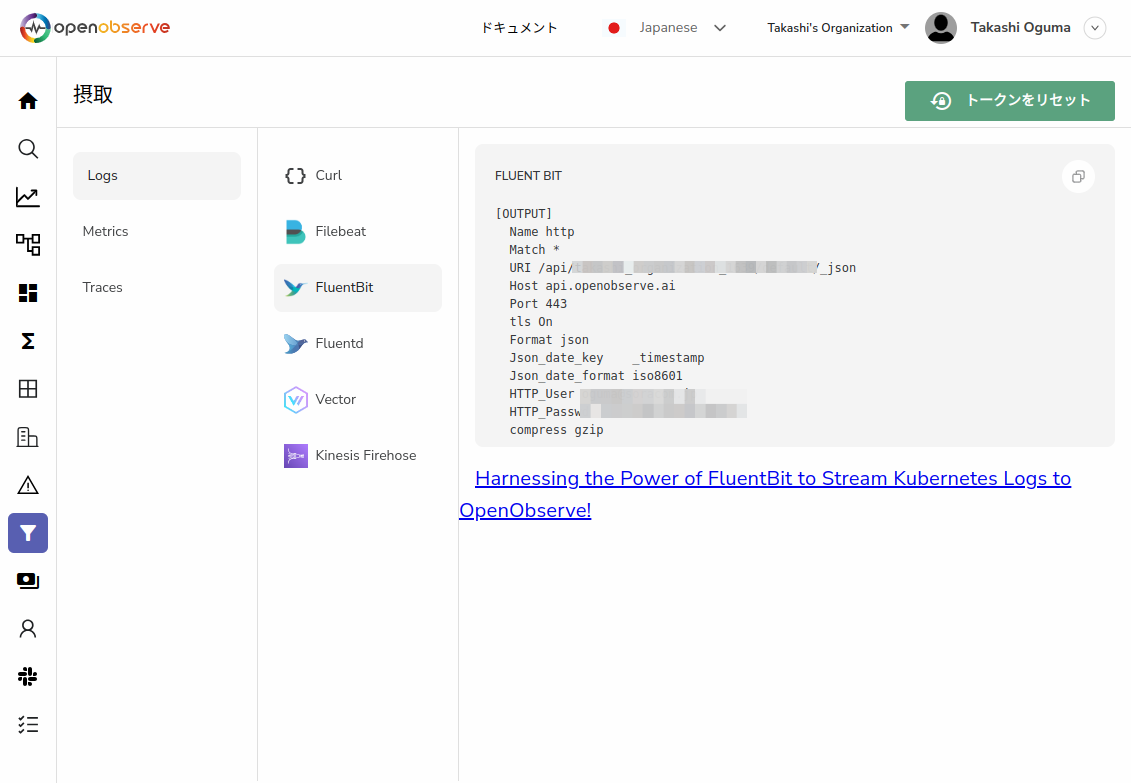
Task: Expand the Japanese language dropdown arrow
Action: [x=720, y=28]
